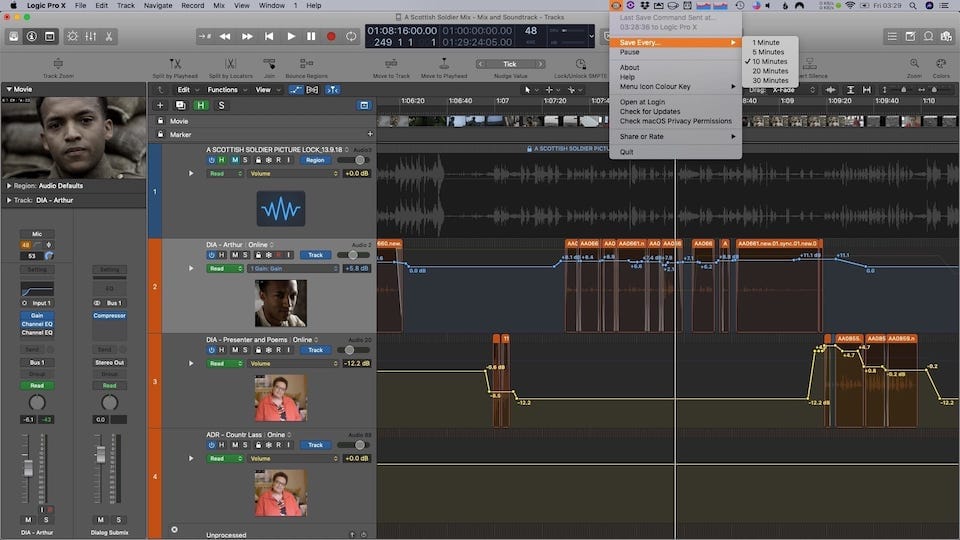
Task: Click the Track Zoom toolbar icon
Action: pos(58,63)
